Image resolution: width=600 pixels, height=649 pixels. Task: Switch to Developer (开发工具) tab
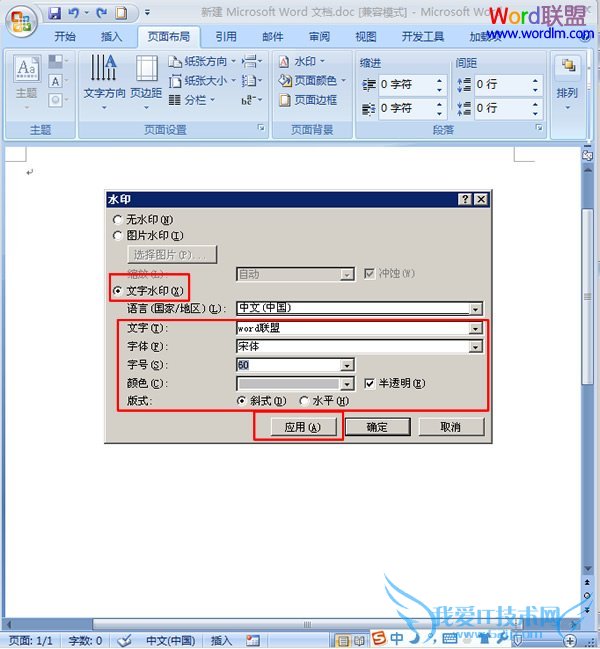tap(423, 37)
